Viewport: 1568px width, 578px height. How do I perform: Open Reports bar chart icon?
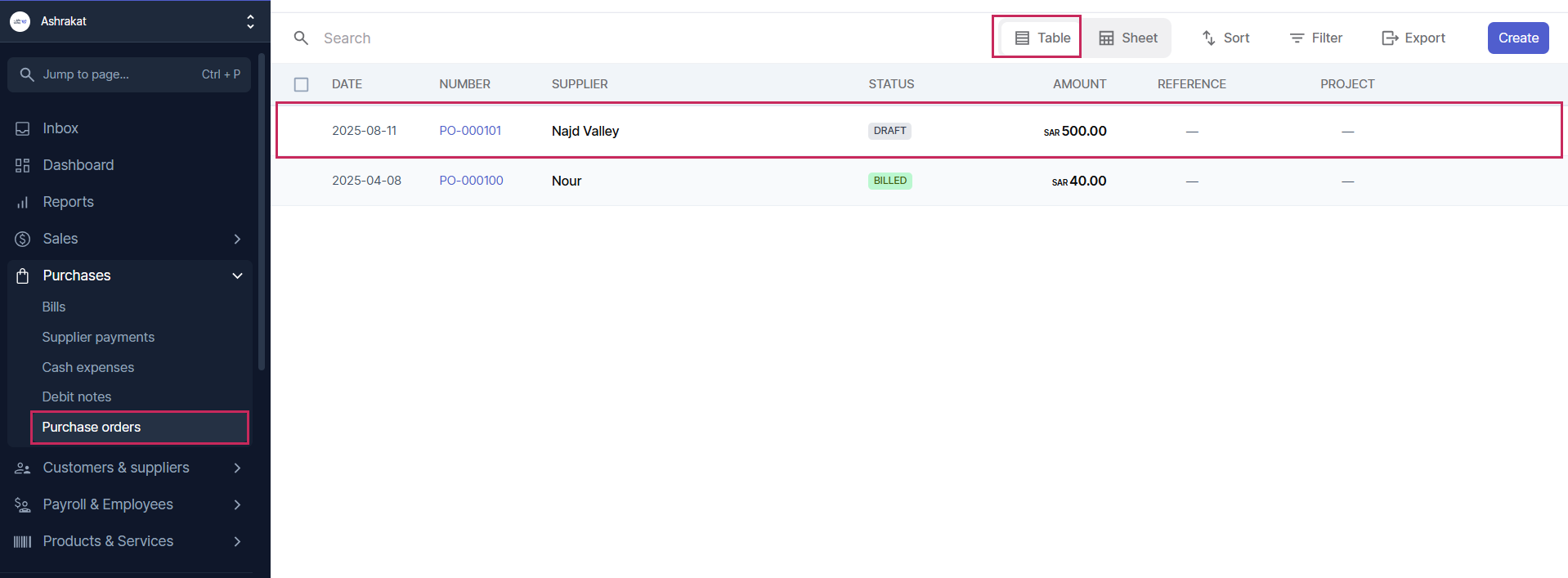tap(23, 202)
